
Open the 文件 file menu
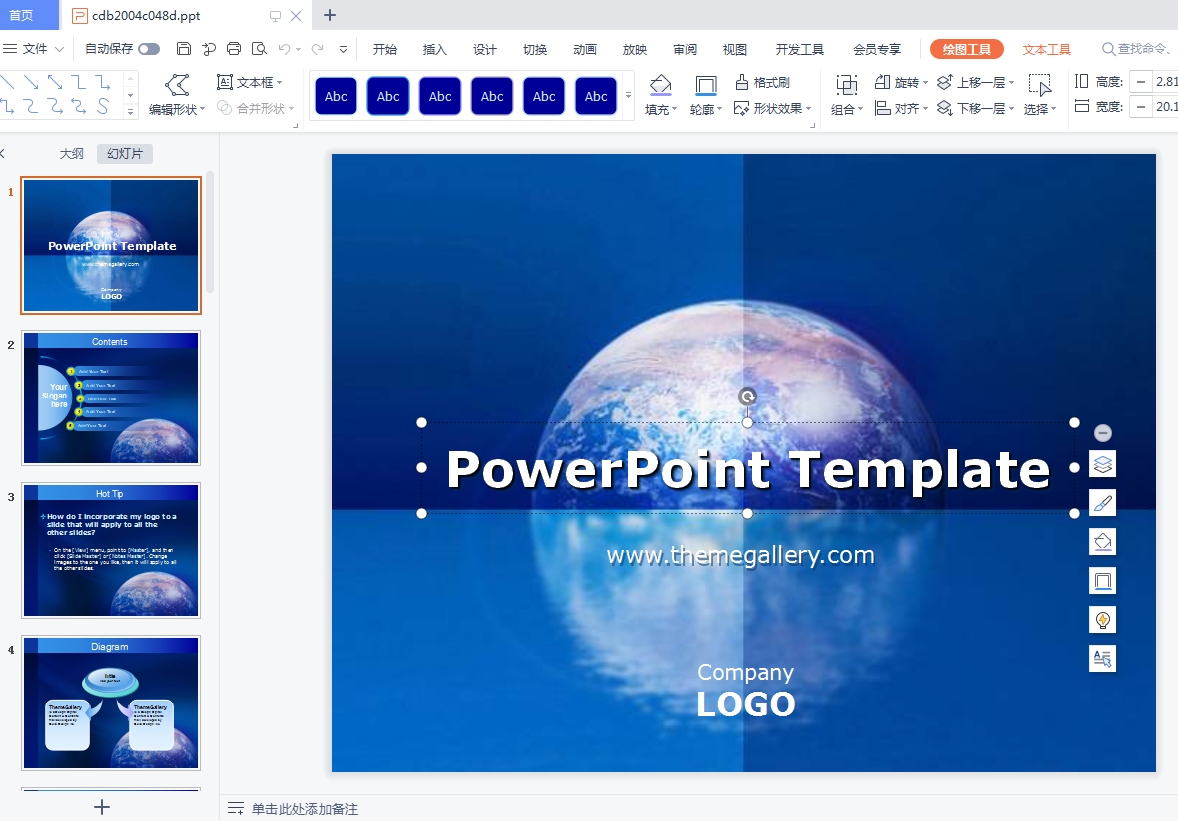[34, 49]
